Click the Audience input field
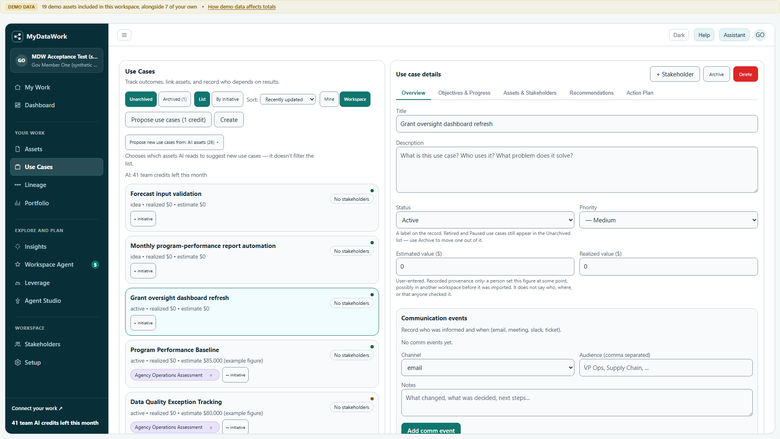This screenshot has width=780, height=439. click(666, 368)
